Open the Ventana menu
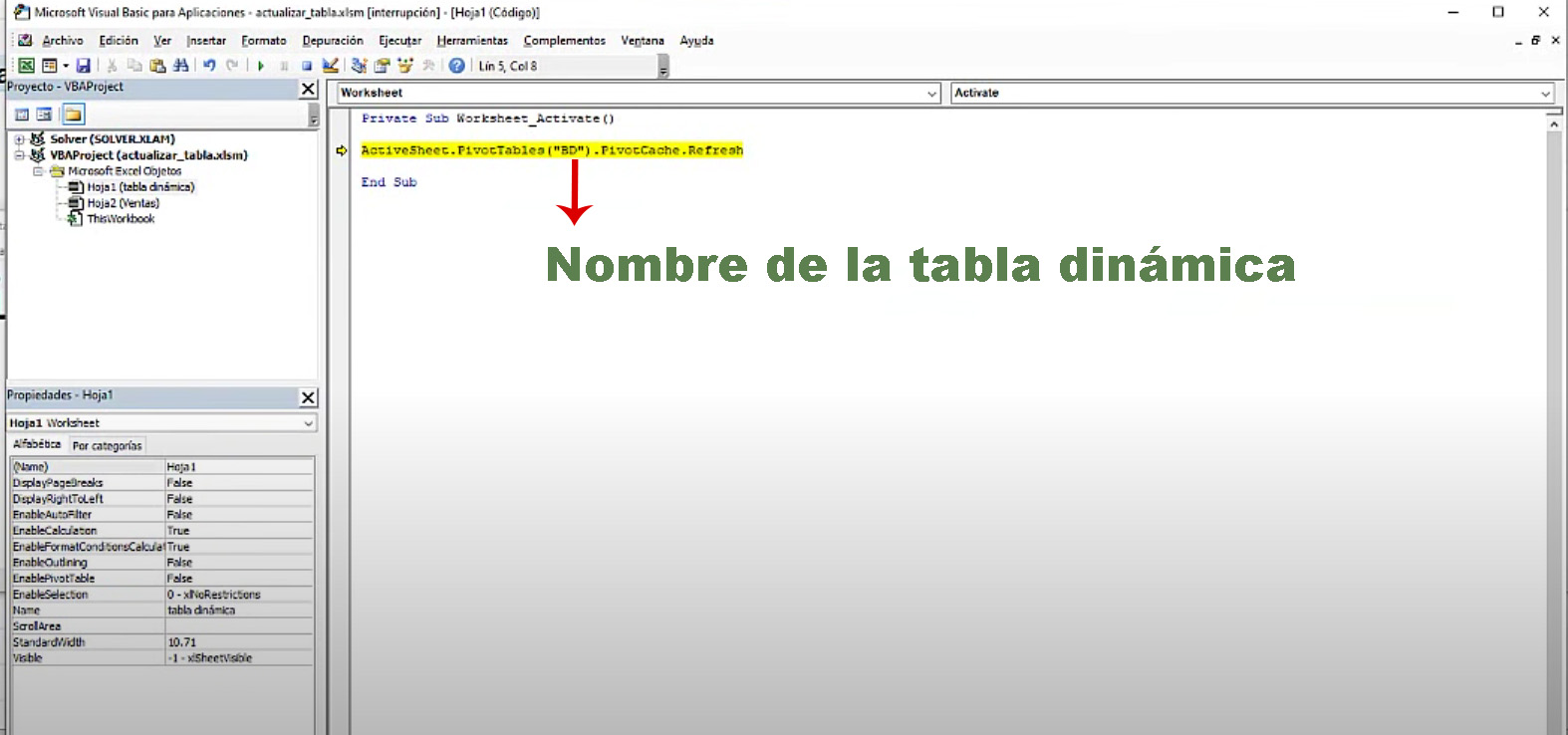This screenshot has height=735, width=1568. pyautogui.click(x=643, y=41)
